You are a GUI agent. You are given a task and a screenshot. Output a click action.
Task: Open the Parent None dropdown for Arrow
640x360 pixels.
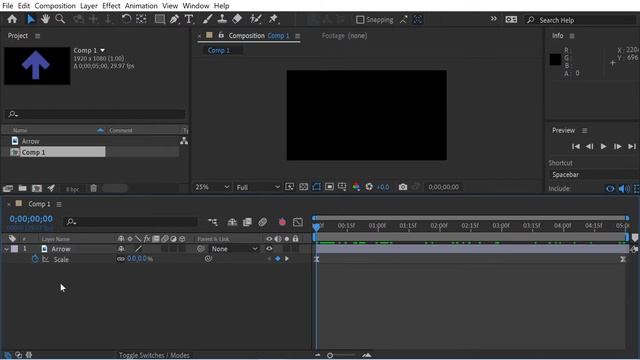click(235, 249)
